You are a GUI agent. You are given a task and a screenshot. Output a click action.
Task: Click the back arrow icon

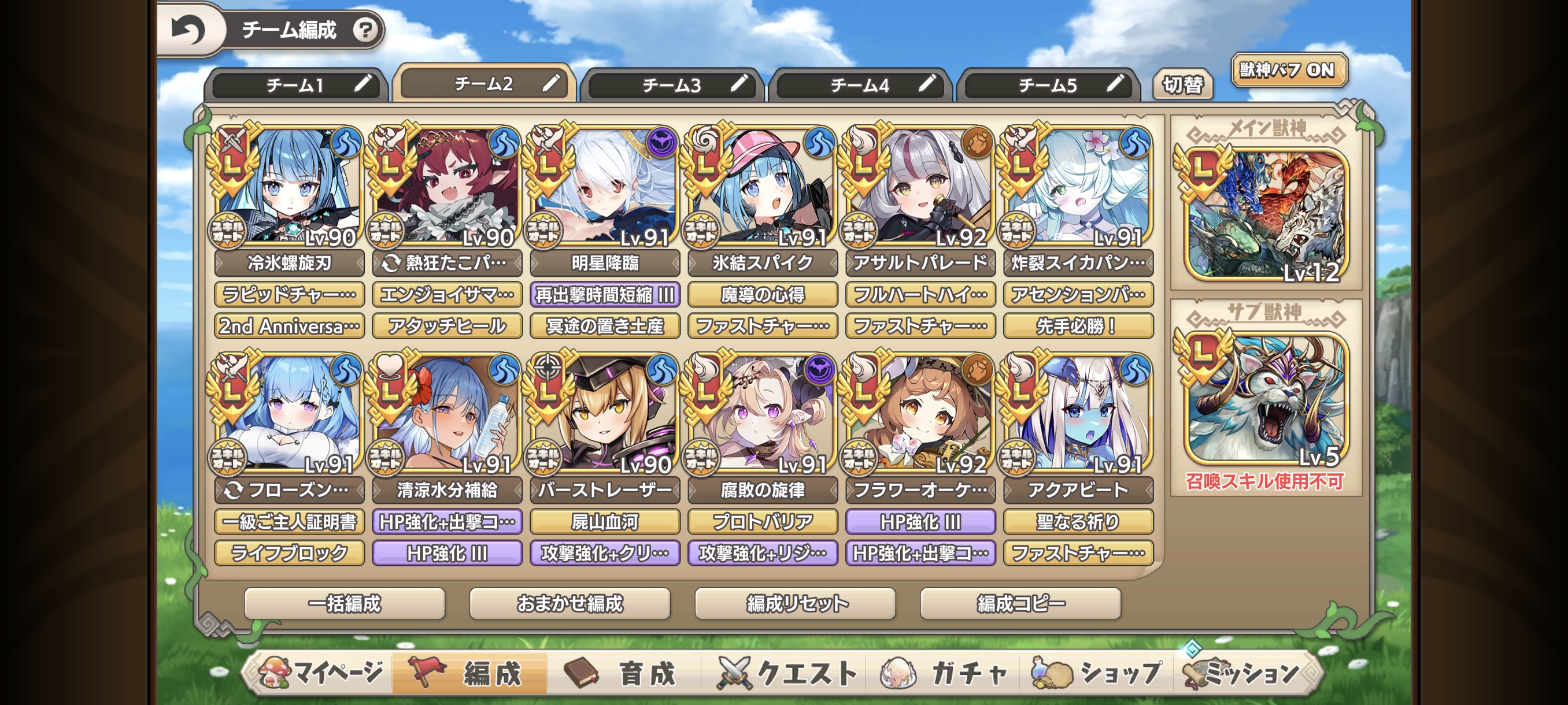(187, 30)
